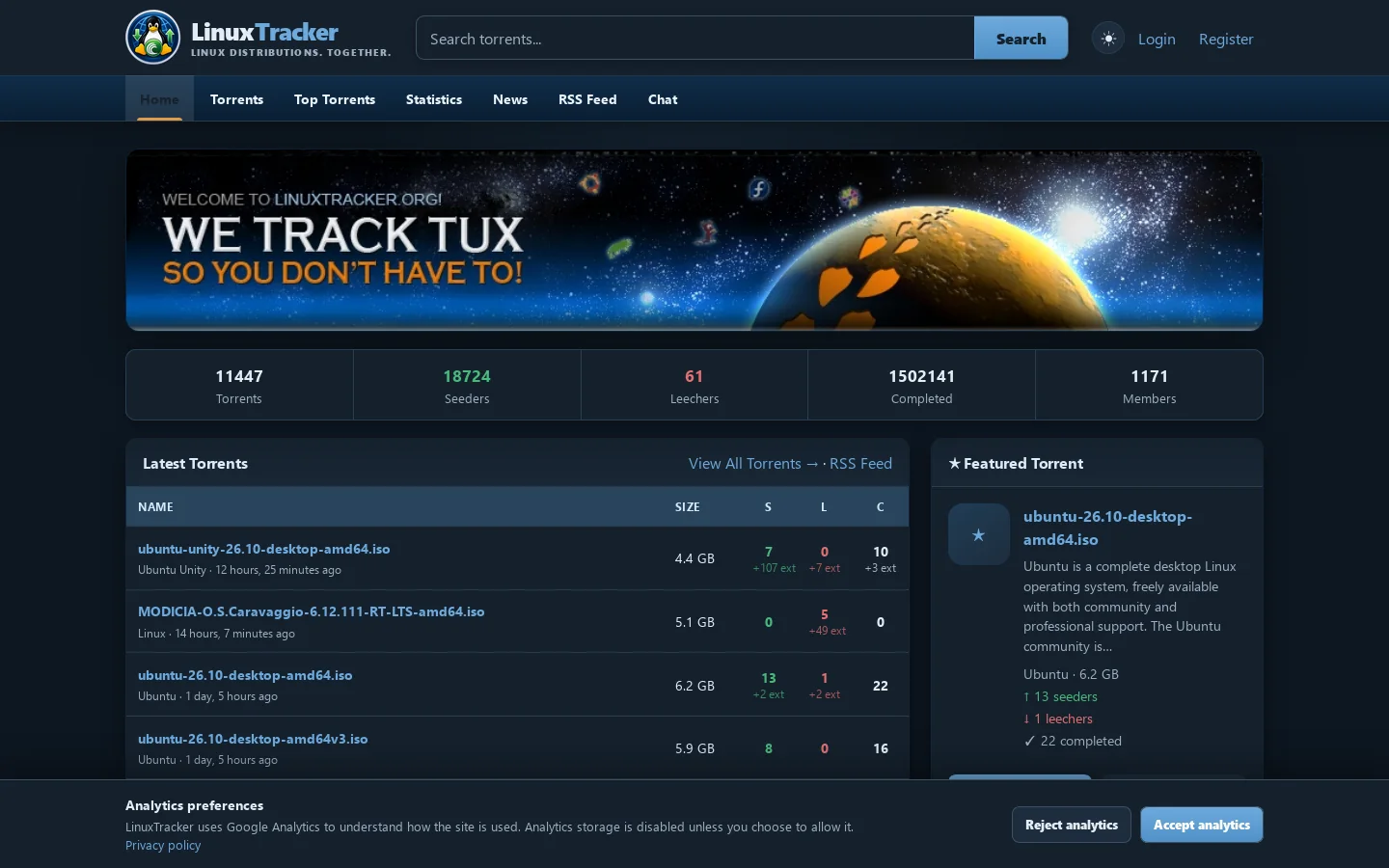Click the 61 Leechers stat
The height and width of the screenshot is (868, 1389).
[x=694, y=385]
